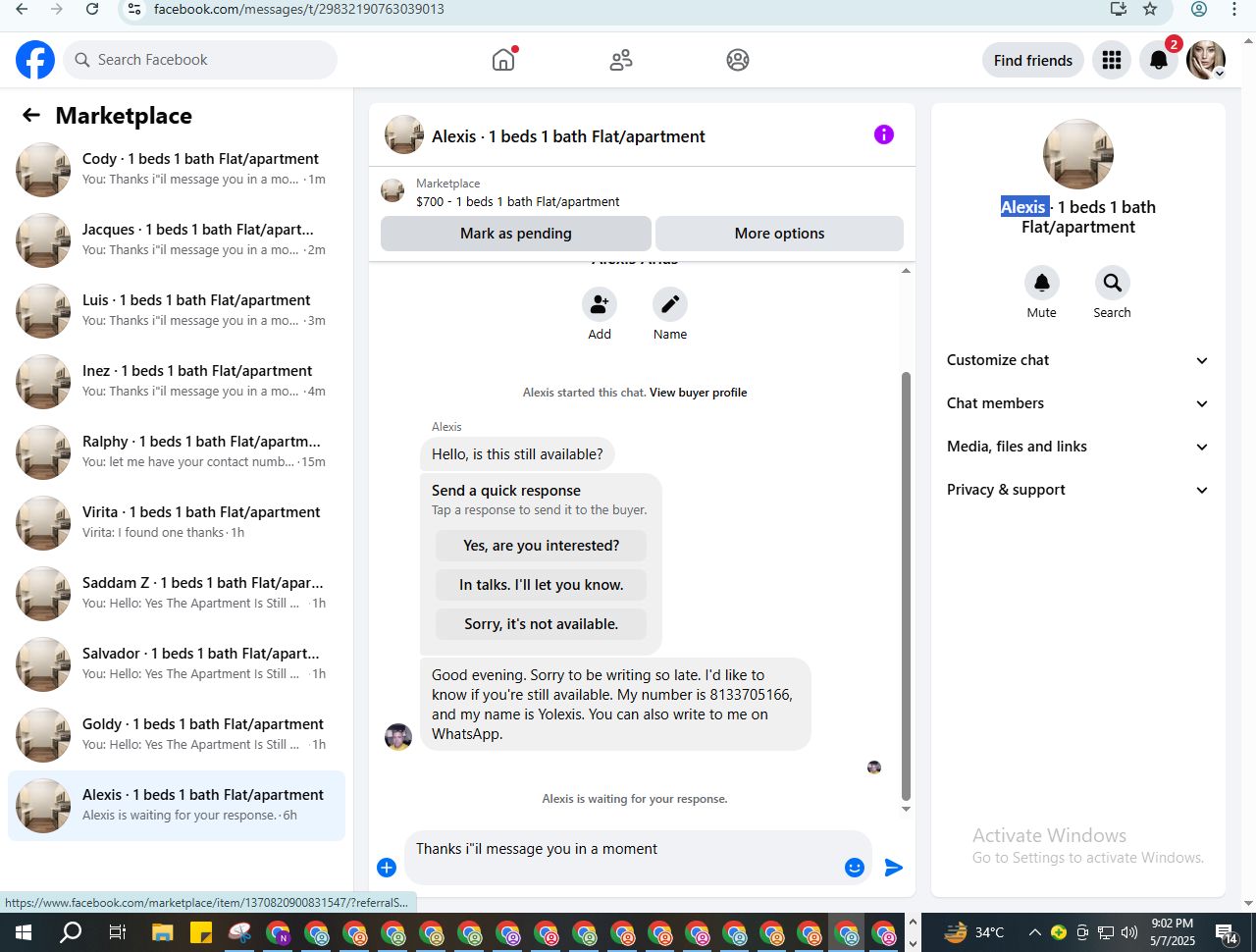Open Windows taskbar search
1256x952 pixels.
pos(71,932)
